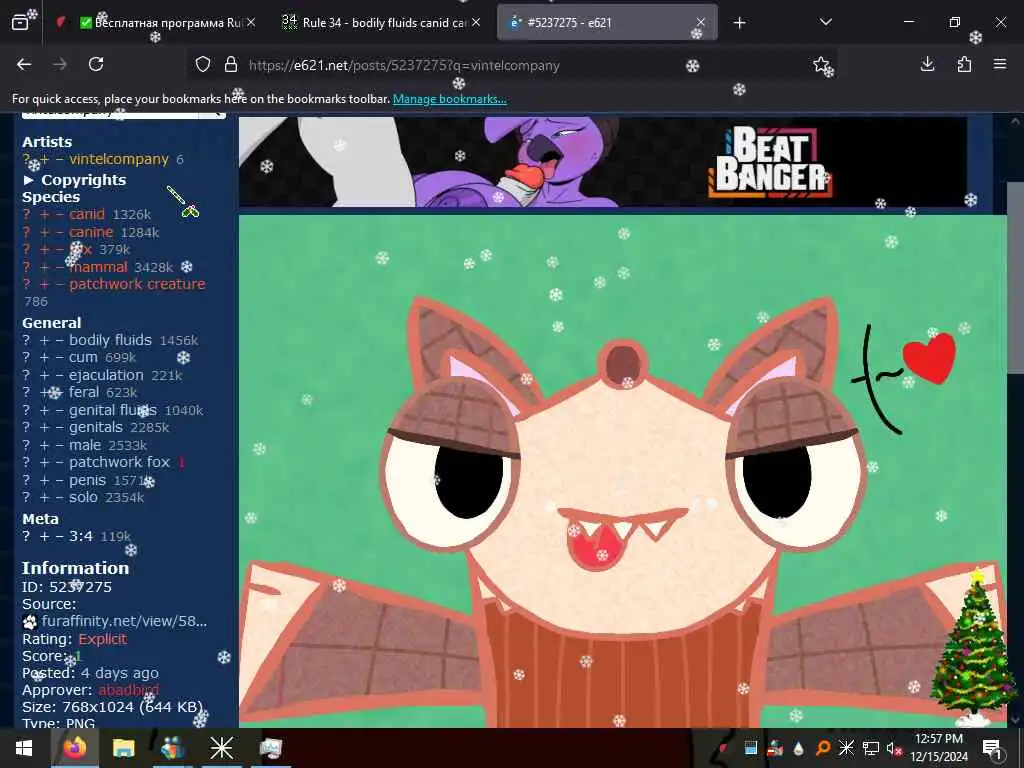Viewport: 1024px width, 768px height.
Task: Open wiki question mark for feral
Action: (26, 392)
